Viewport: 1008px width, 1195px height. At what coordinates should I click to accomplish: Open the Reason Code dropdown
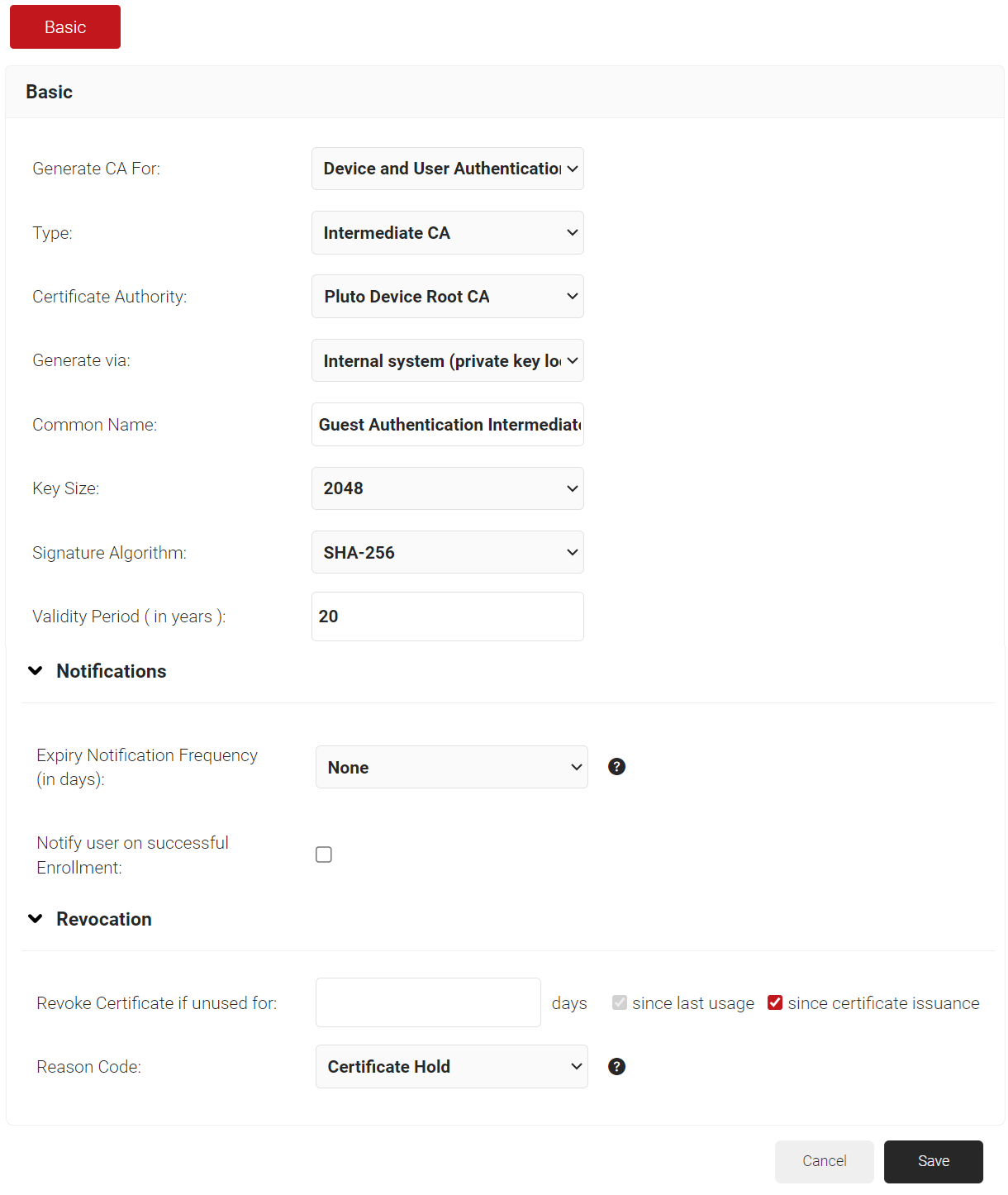[451, 1067]
